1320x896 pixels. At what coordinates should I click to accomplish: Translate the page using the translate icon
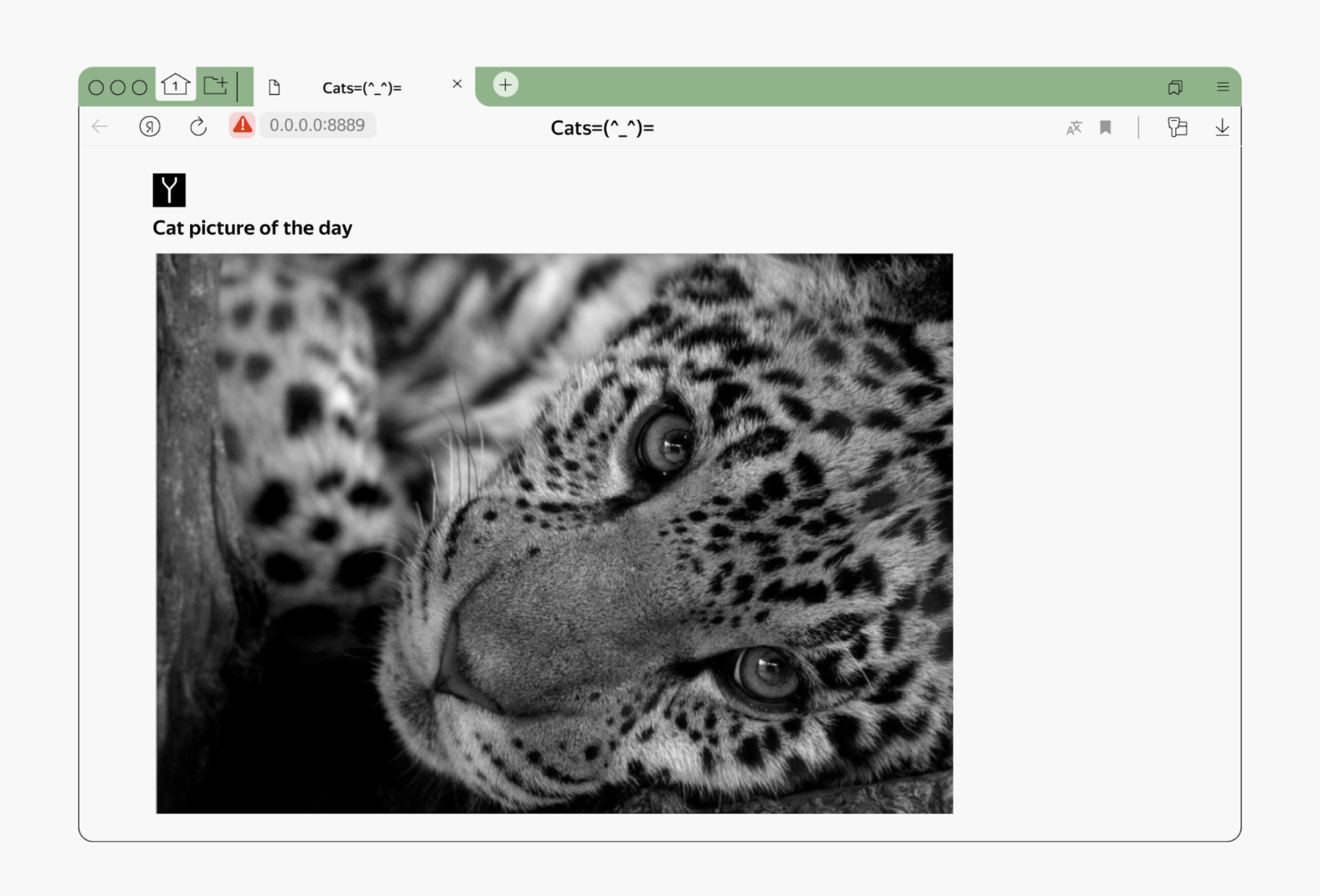[1073, 127]
